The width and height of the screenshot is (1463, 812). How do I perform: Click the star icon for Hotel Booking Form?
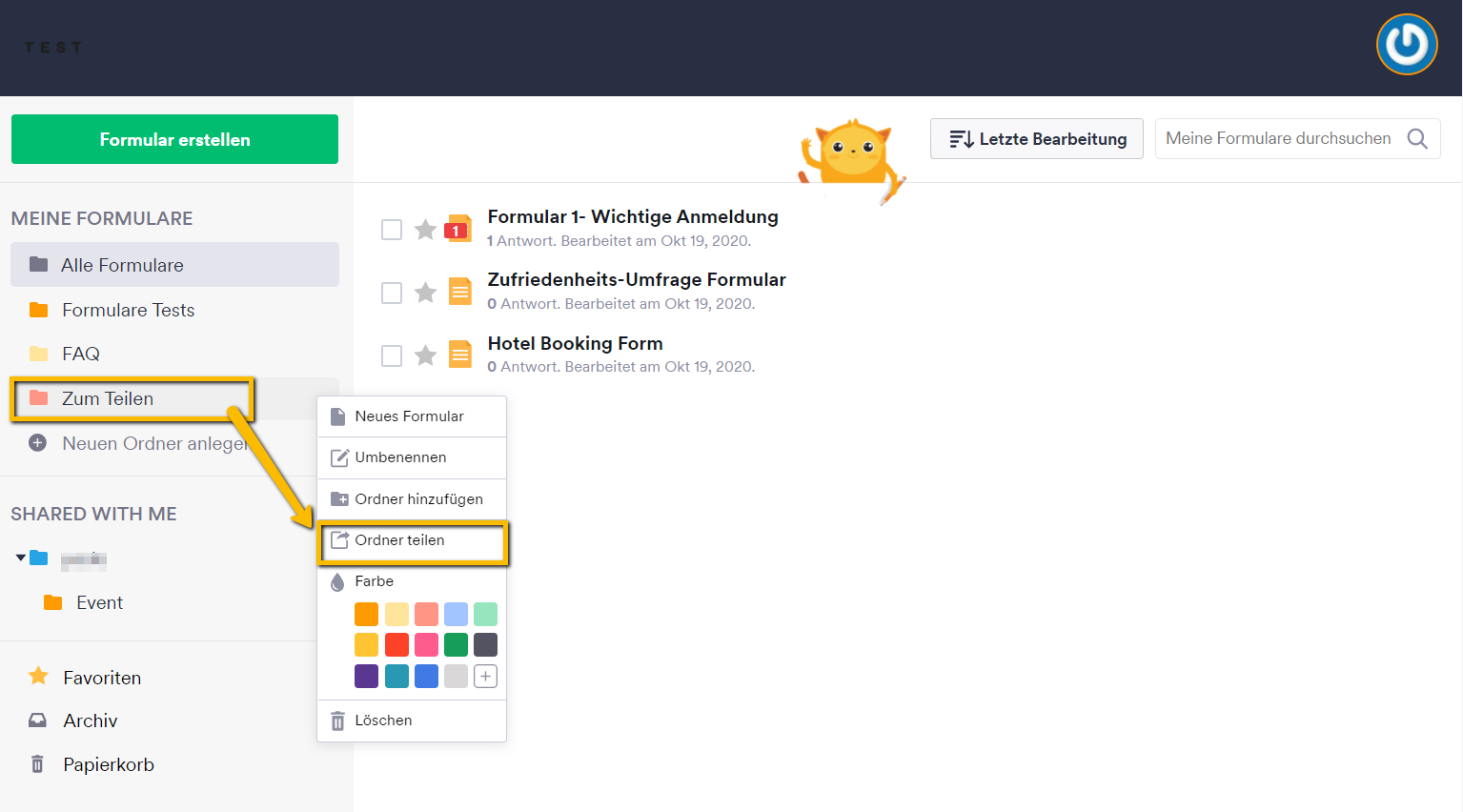[x=425, y=355]
